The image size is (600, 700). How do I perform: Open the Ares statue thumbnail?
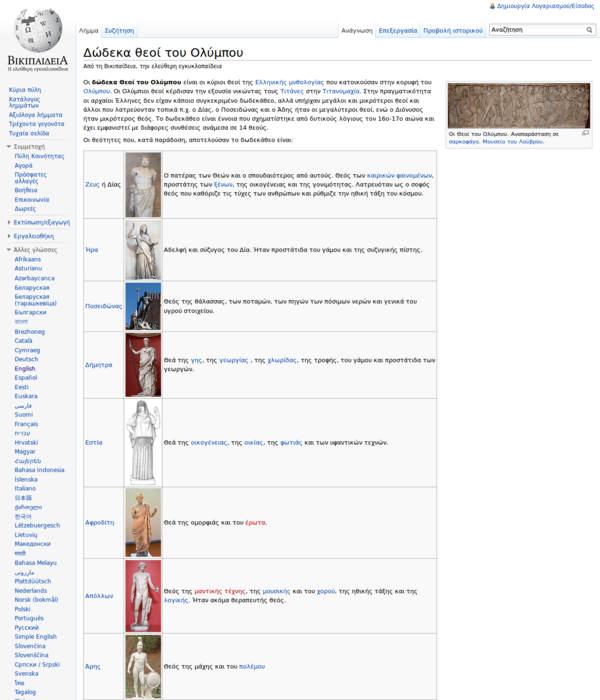coord(143,667)
